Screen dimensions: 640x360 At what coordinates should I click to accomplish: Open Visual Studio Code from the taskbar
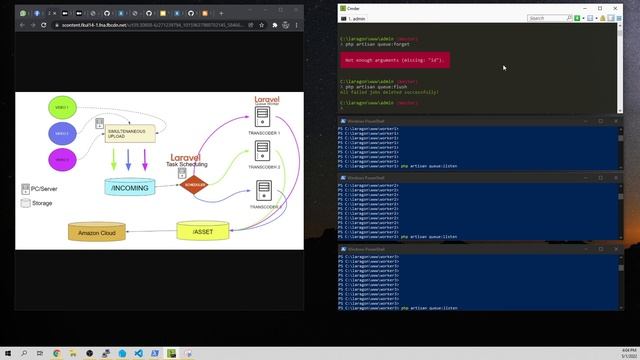[x=138, y=353]
